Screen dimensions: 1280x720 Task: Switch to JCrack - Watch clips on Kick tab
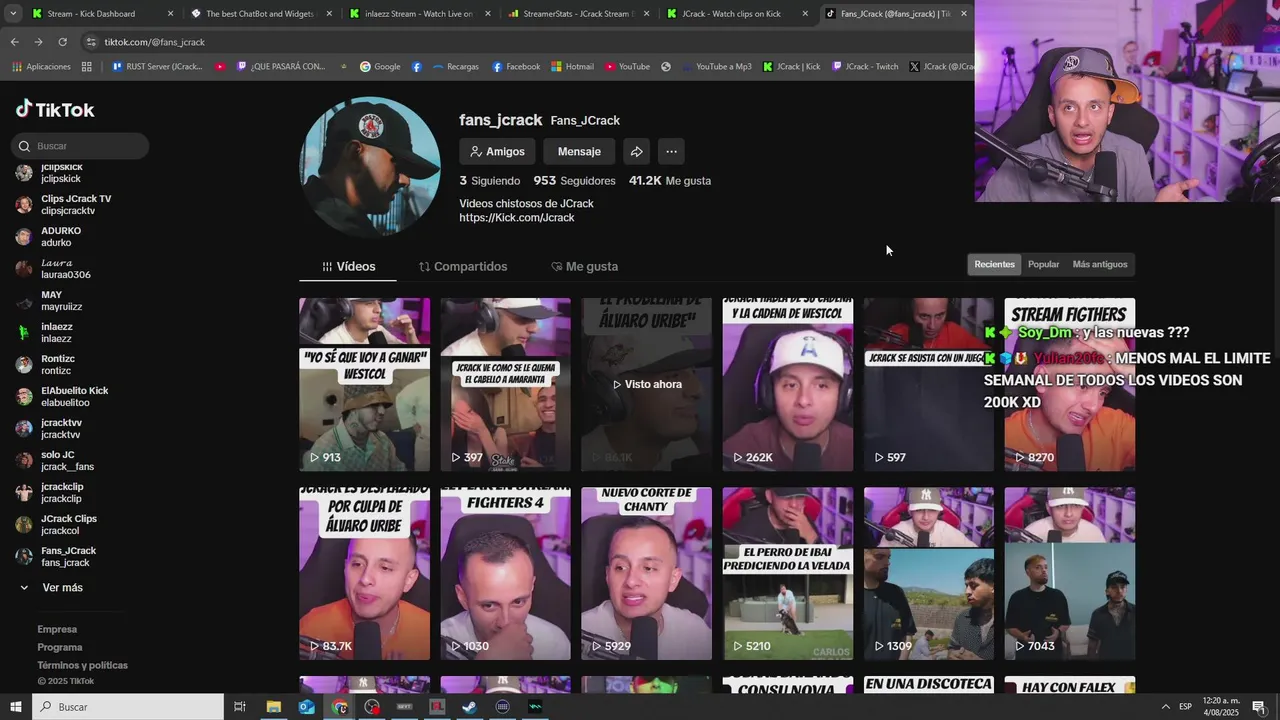point(738,14)
